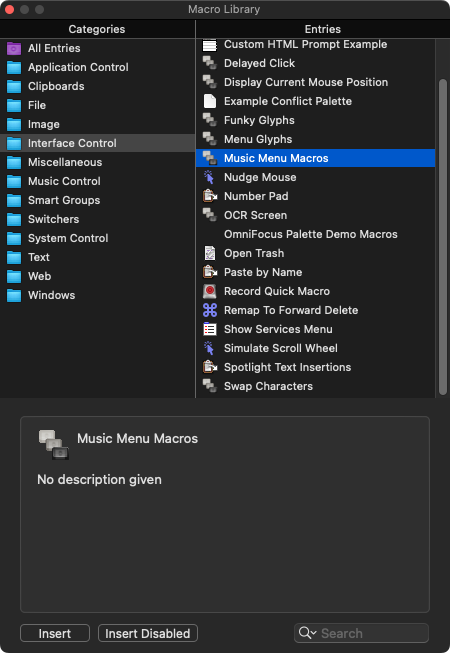
Task: Select the Interface Control category
Action: [x=97, y=143]
